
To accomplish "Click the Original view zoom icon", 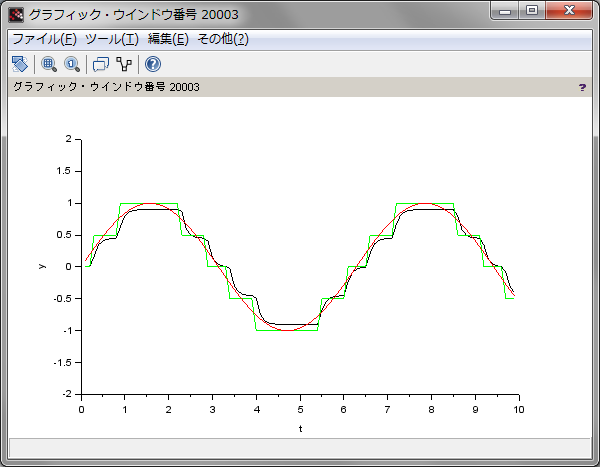I will click(72, 64).
